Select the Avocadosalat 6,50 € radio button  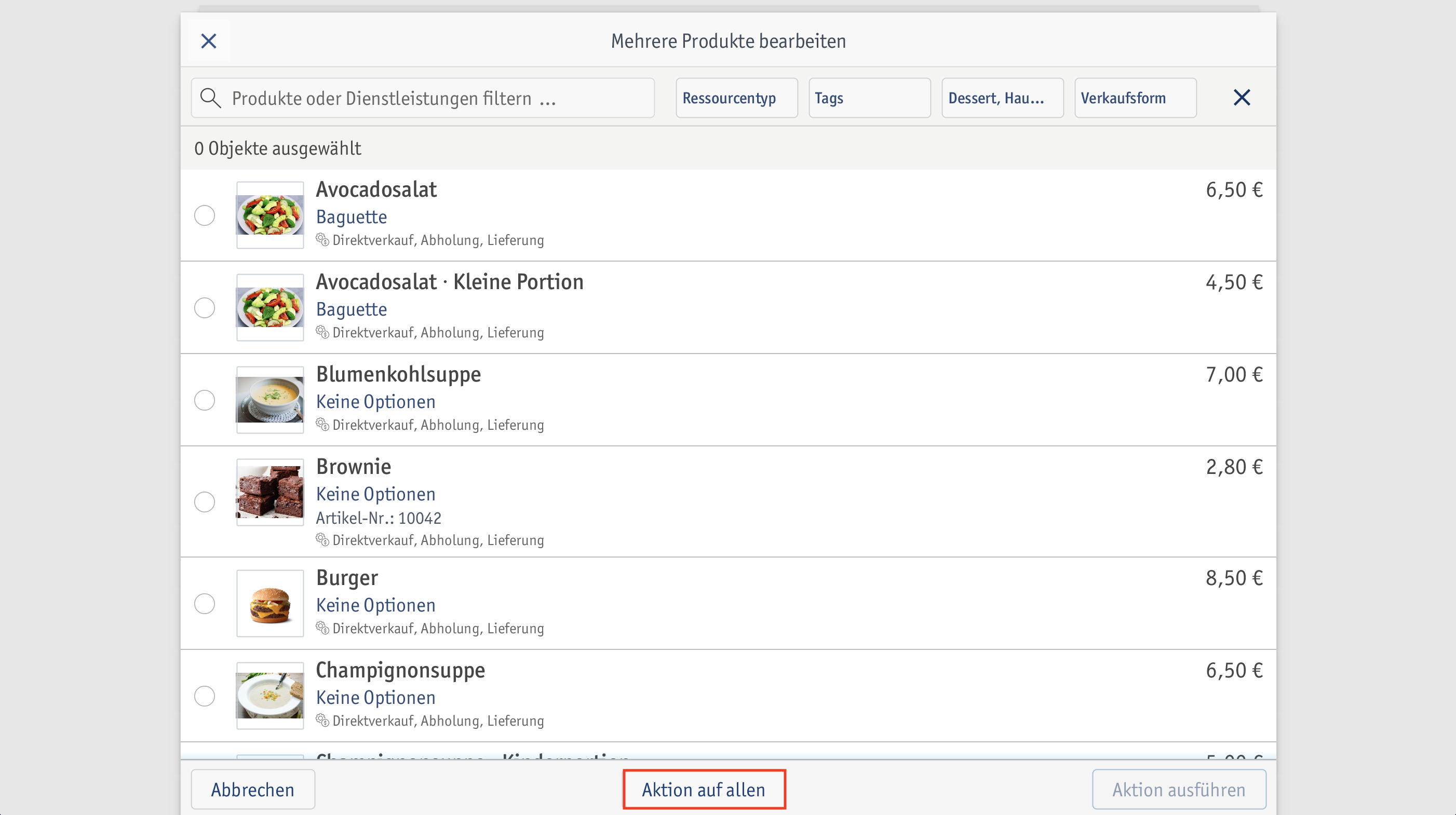[x=205, y=215]
